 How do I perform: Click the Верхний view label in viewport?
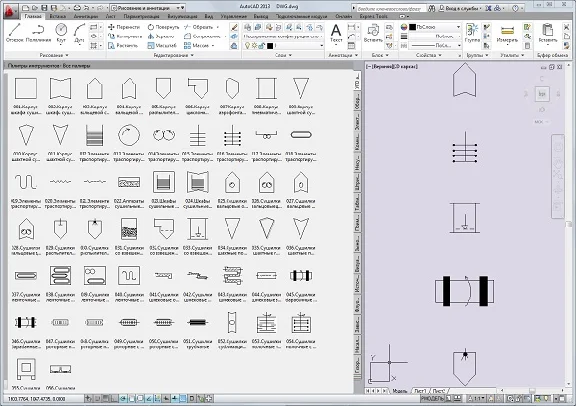pyautogui.click(x=384, y=67)
